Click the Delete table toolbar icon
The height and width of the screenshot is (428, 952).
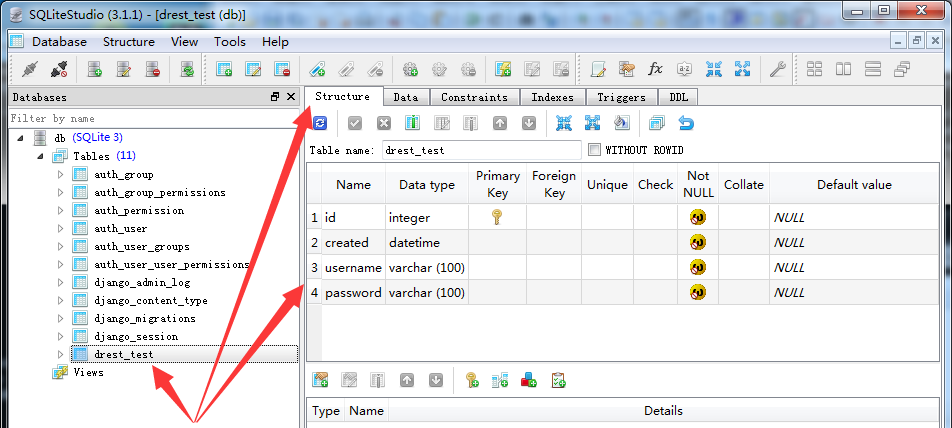(282, 69)
